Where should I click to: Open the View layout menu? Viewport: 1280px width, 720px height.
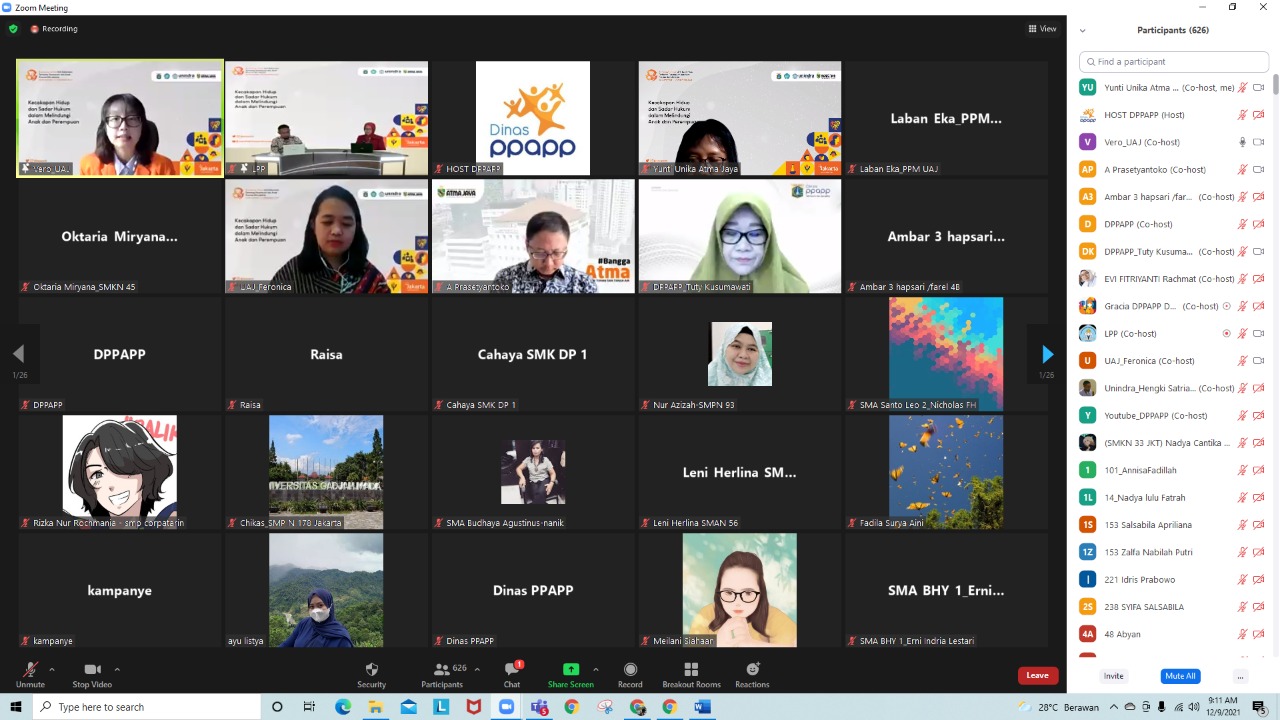(x=1042, y=29)
